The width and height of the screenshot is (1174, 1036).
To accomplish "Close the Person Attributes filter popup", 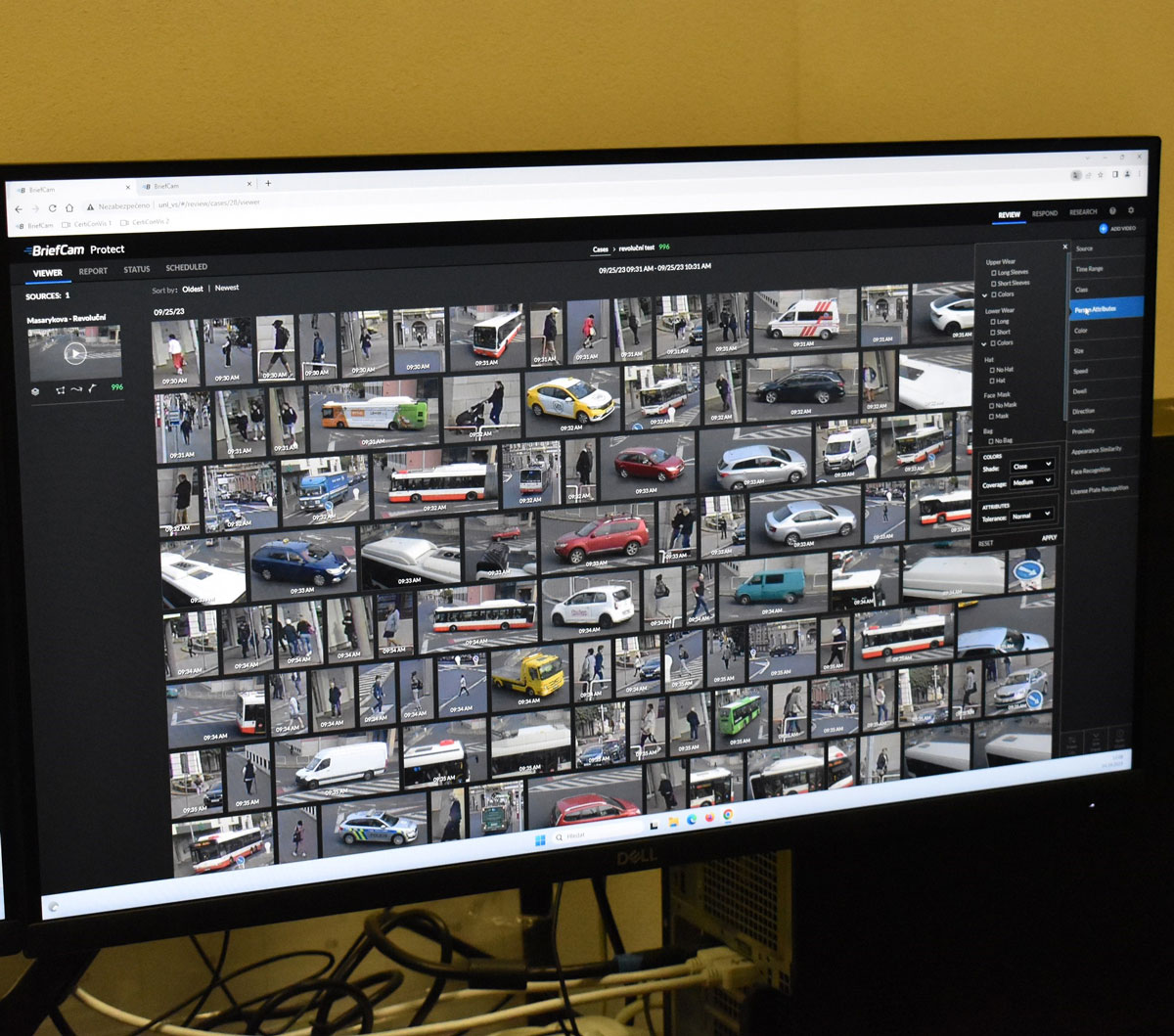I will pyautogui.click(x=1064, y=248).
